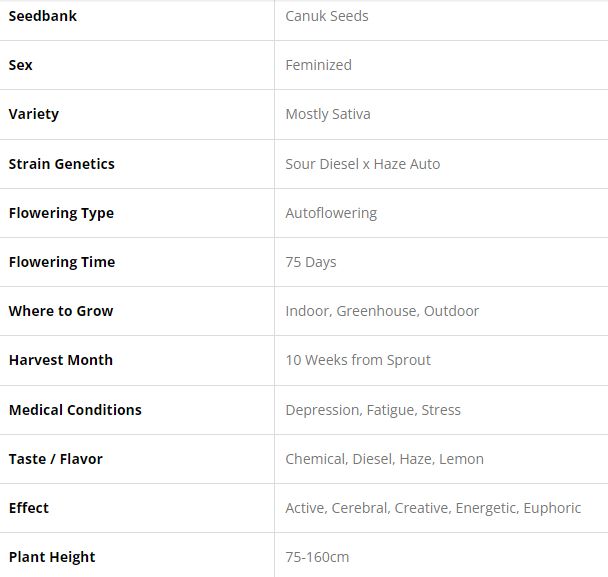Click the Flowering Type label

(61, 213)
